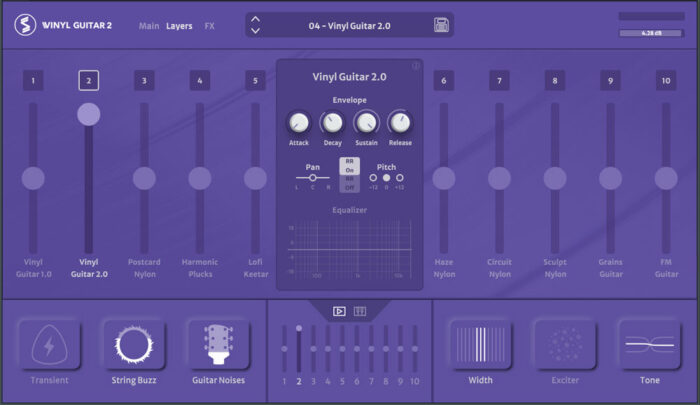Open the info icon in the layer panel corner
700x405 pixels.
pyautogui.click(x=416, y=66)
